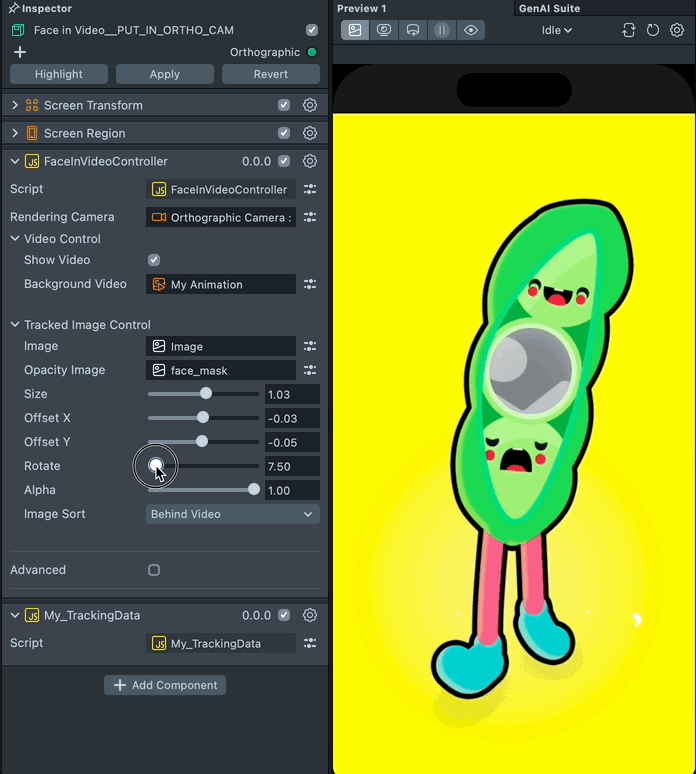
Task: Click the Offset Y value field -0.05
Action: (x=292, y=442)
